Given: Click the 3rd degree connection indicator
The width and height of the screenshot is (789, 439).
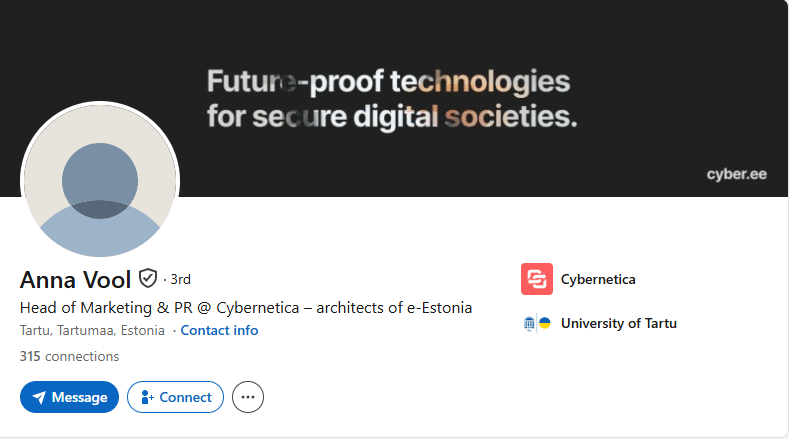Looking at the screenshot, I should (x=180, y=279).
